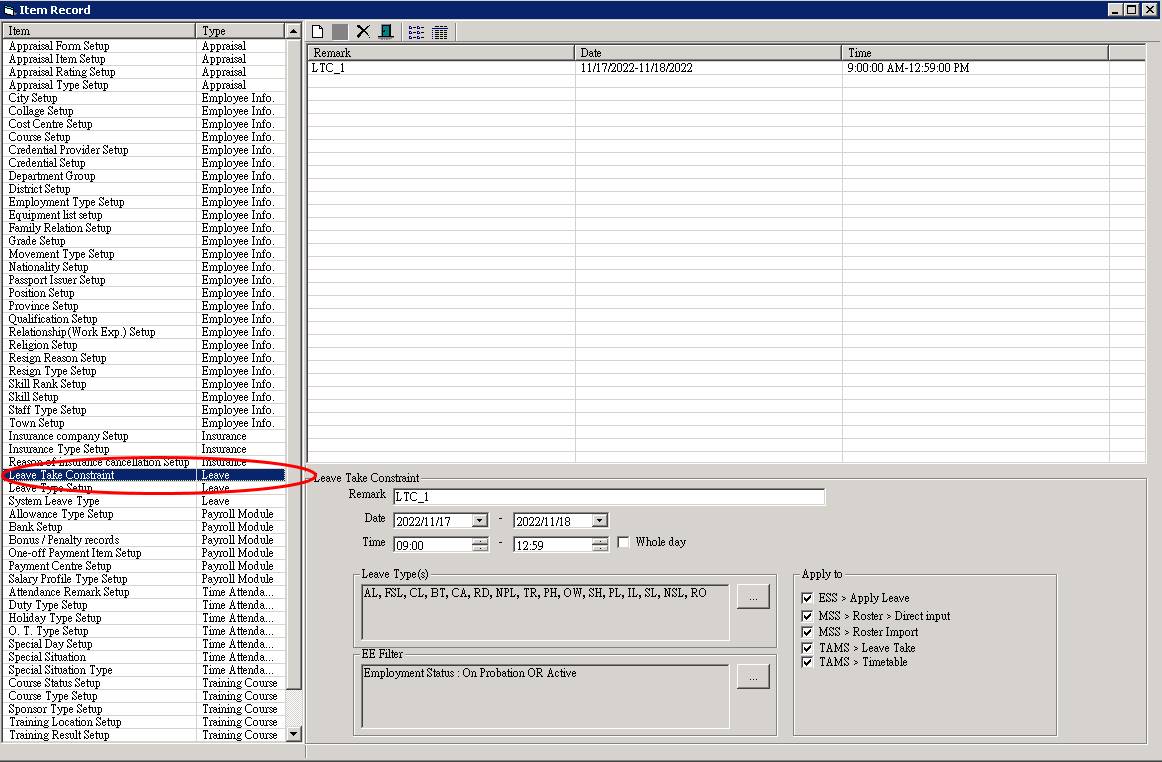Disable TAMS > Timetable option
Viewport: 1162px width, 762px height.
pyautogui.click(x=806, y=661)
